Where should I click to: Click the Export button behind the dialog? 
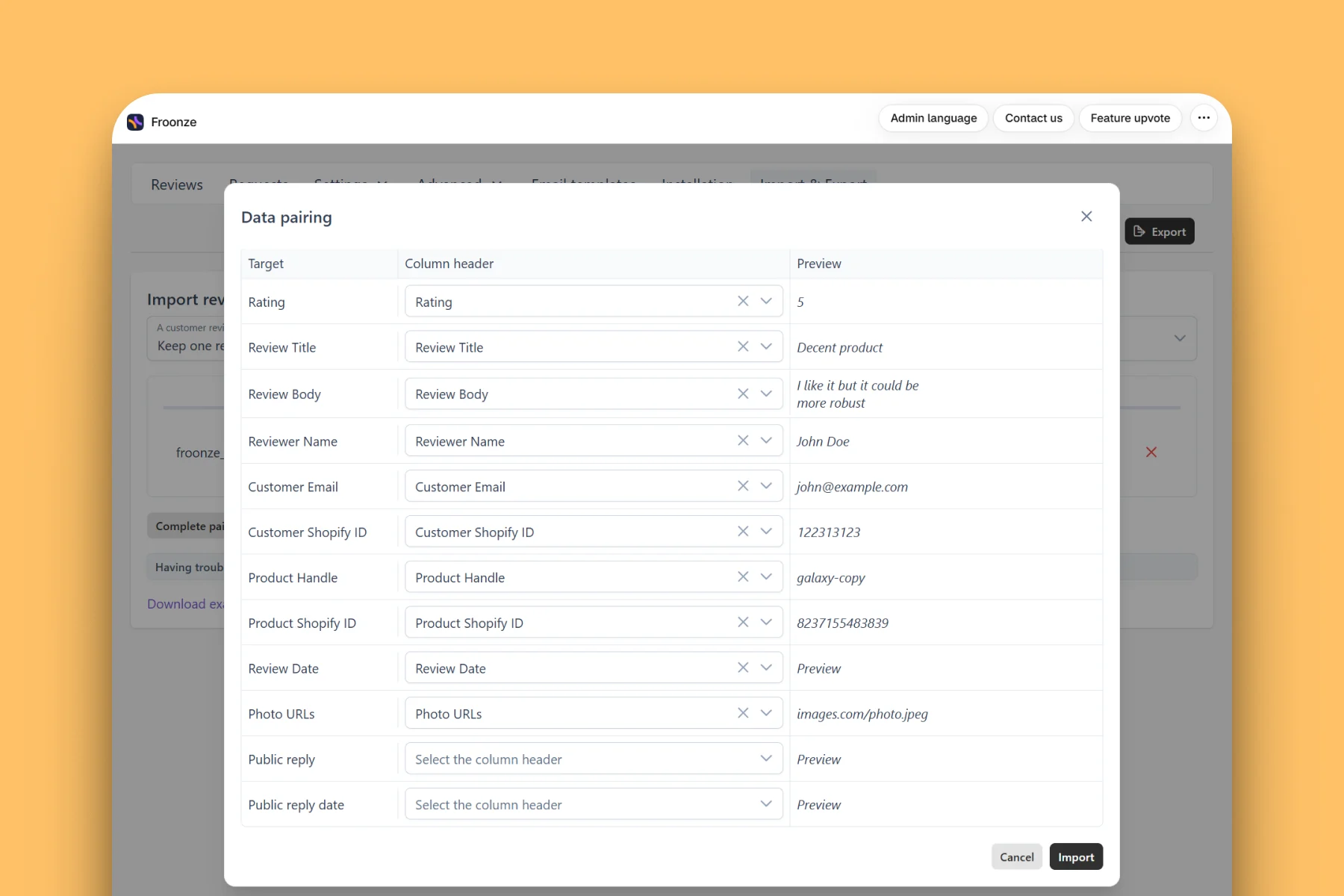[1160, 231]
